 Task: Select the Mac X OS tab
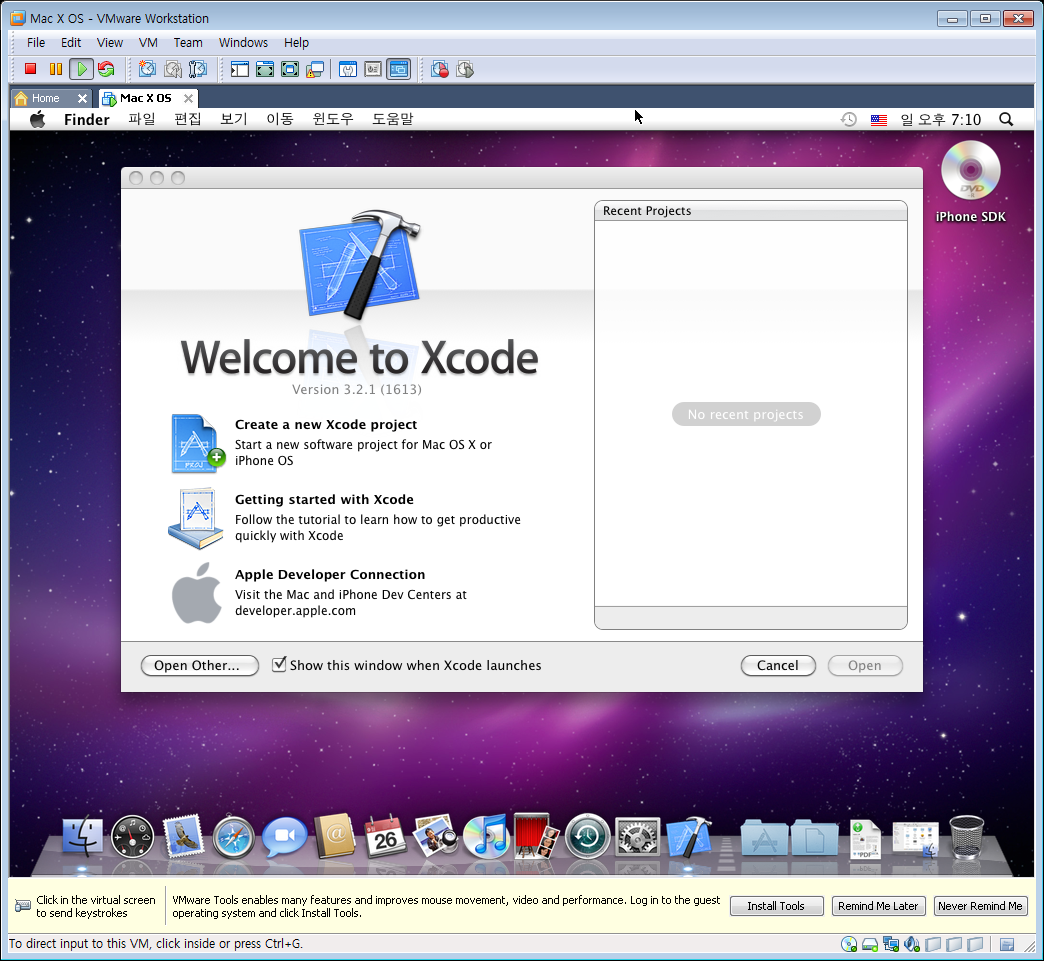tap(145, 99)
